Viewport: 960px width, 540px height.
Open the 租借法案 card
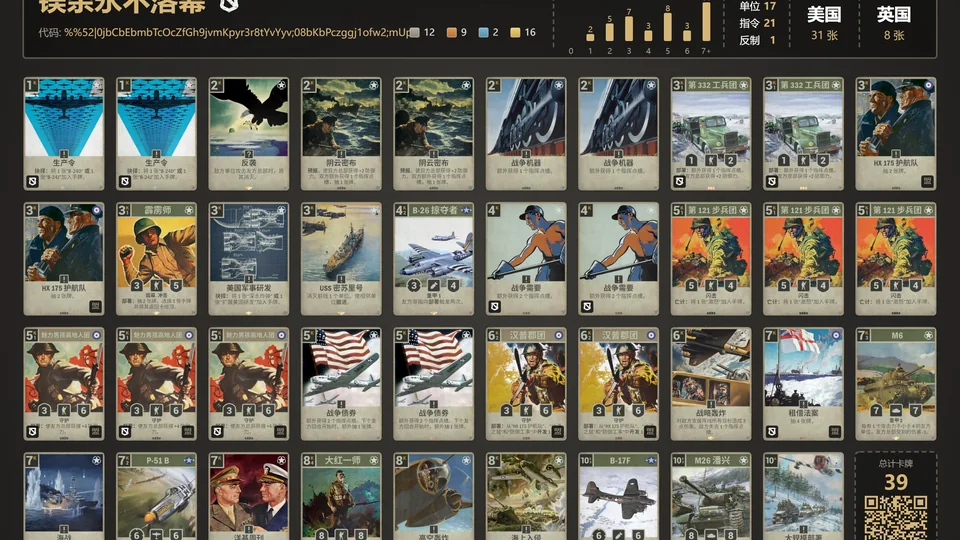pyautogui.click(x=803, y=384)
